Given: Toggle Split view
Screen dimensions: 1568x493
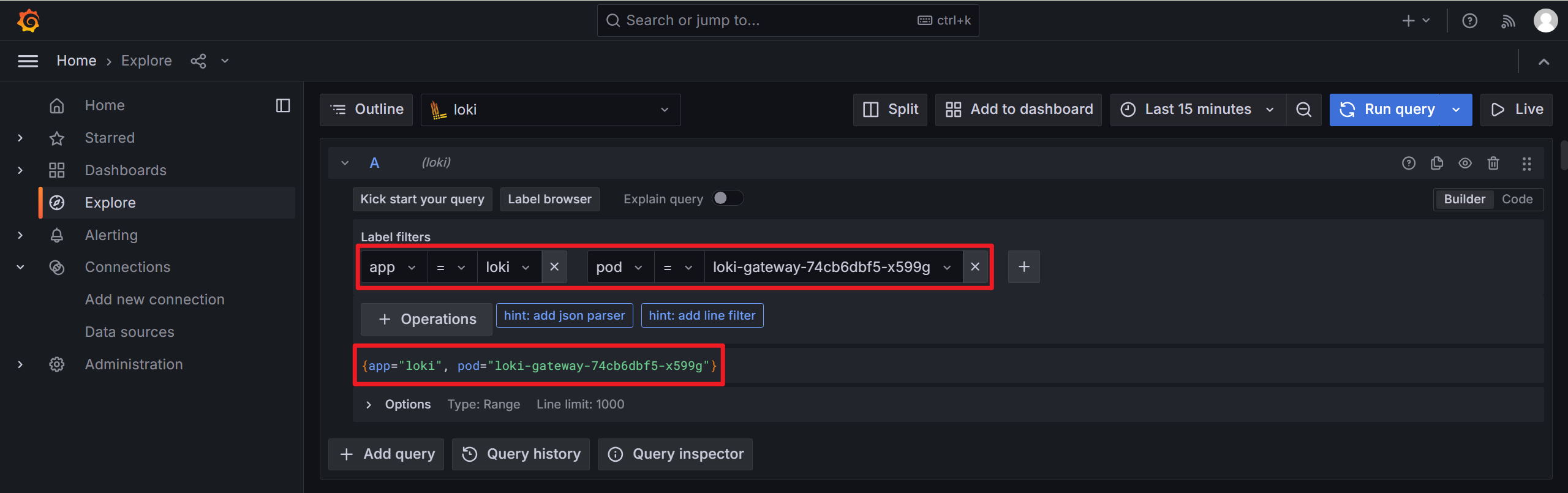Looking at the screenshot, I should [x=890, y=110].
